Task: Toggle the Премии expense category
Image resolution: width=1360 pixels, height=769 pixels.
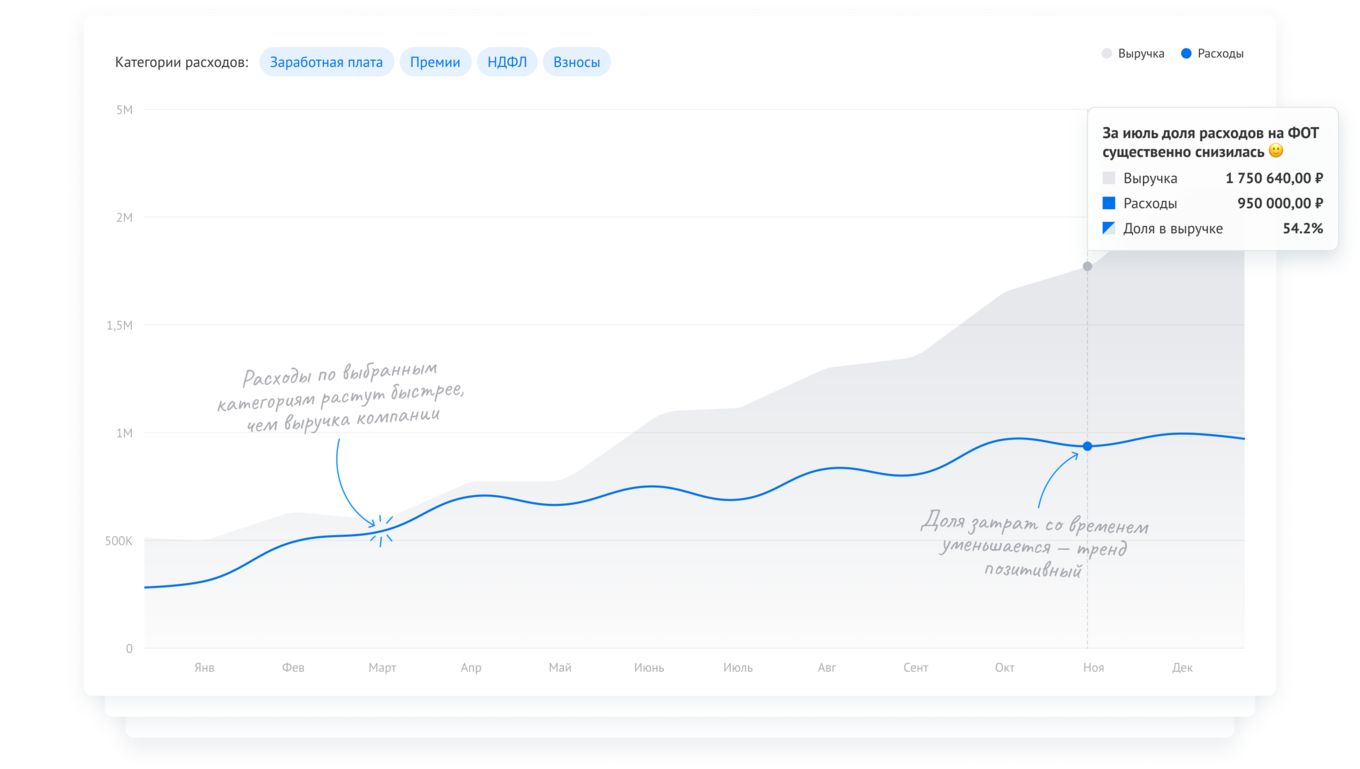Action: (x=435, y=62)
